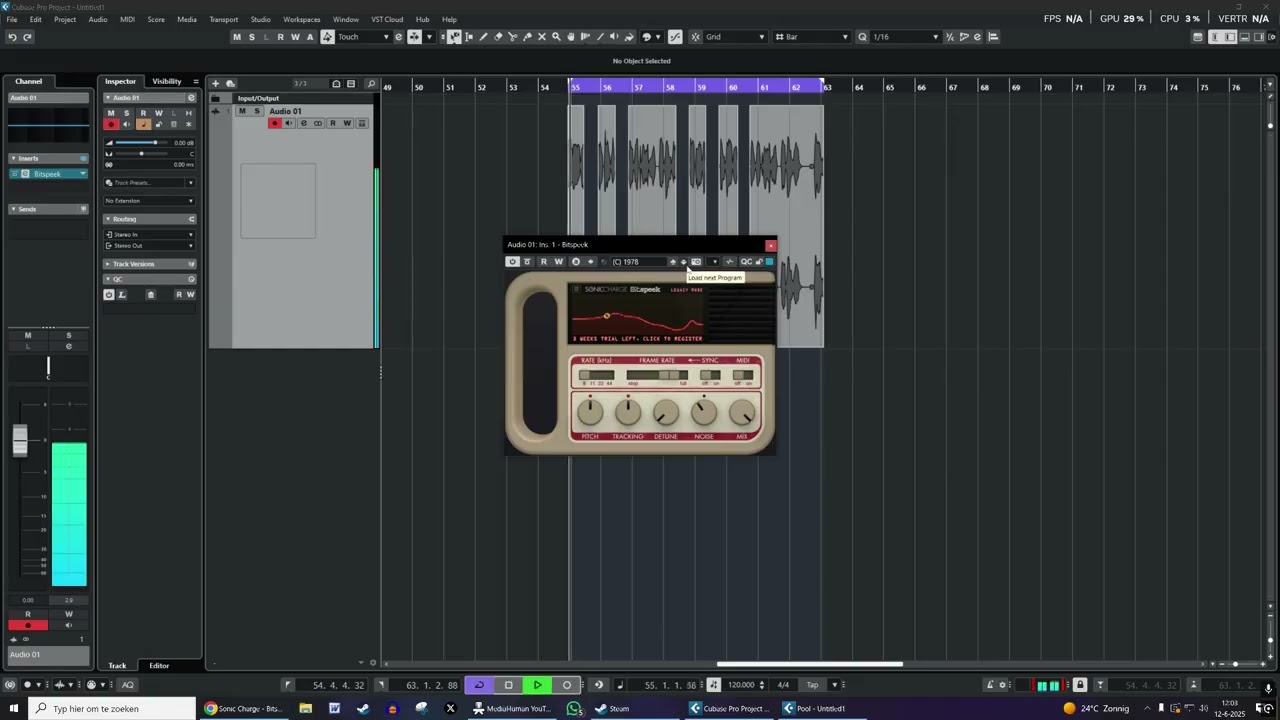The height and width of the screenshot is (720, 1280).
Task: Toggle Monitor speaker on Audio 01 track
Action: click(x=289, y=123)
